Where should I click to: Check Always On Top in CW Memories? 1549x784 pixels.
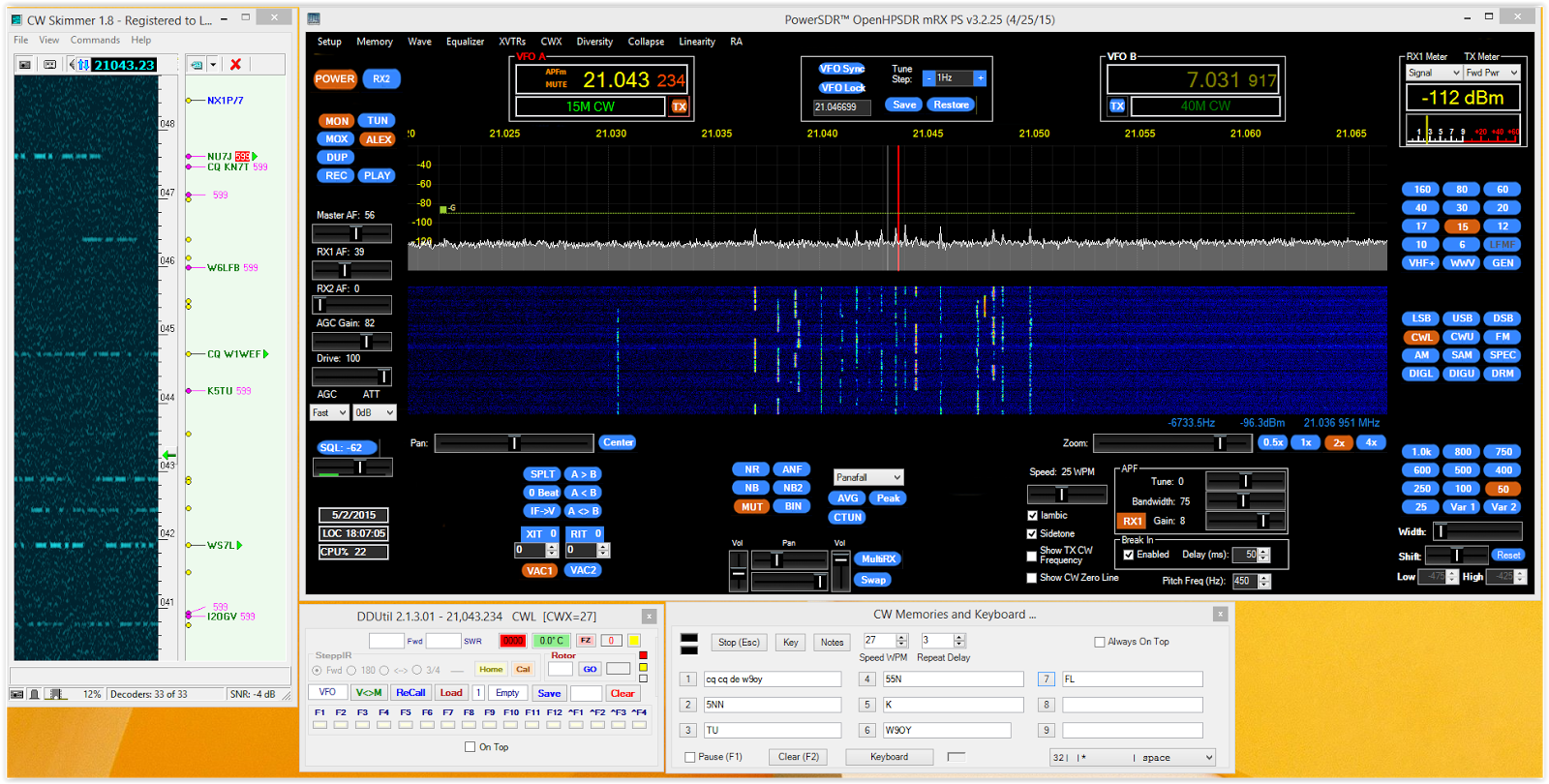1100,642
